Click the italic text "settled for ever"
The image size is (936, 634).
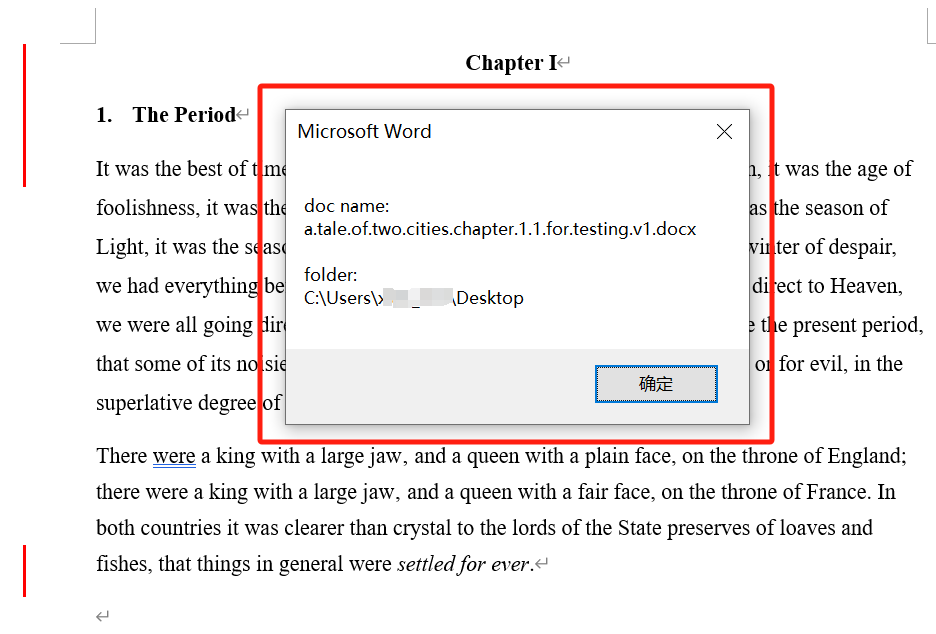(x=463, y=564)
